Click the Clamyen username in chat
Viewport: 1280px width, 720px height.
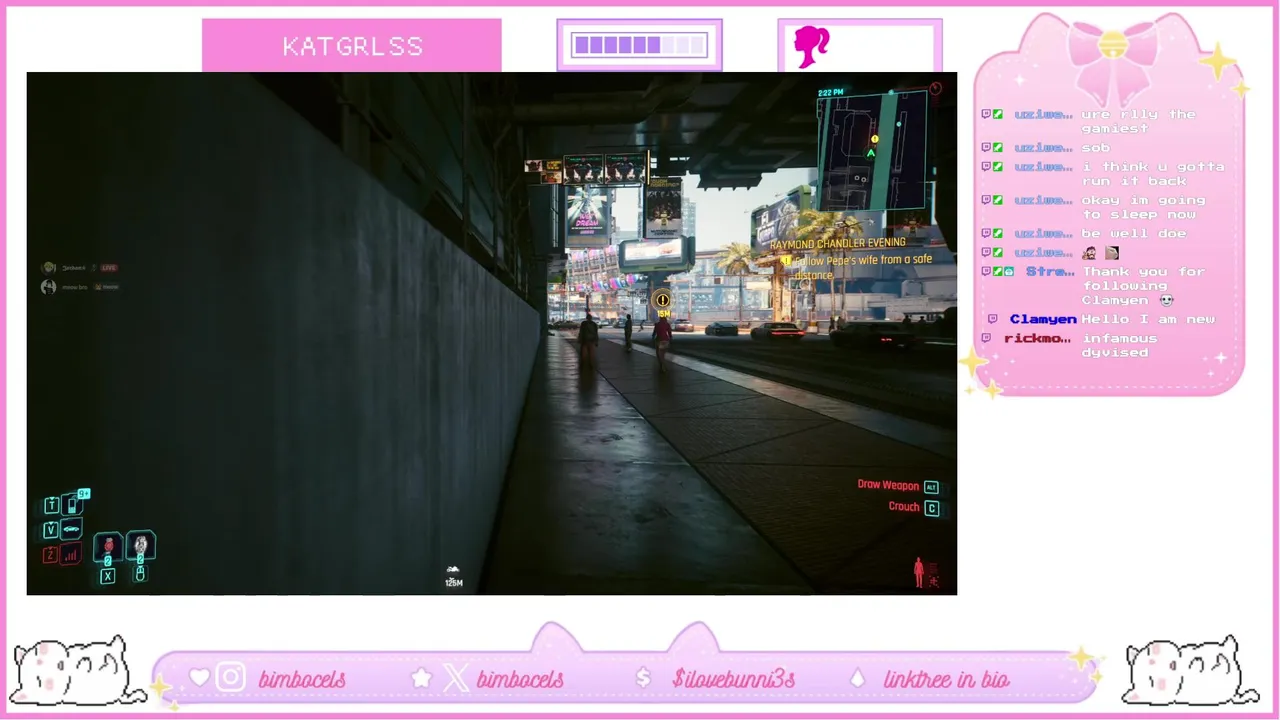coord(1043,319)
